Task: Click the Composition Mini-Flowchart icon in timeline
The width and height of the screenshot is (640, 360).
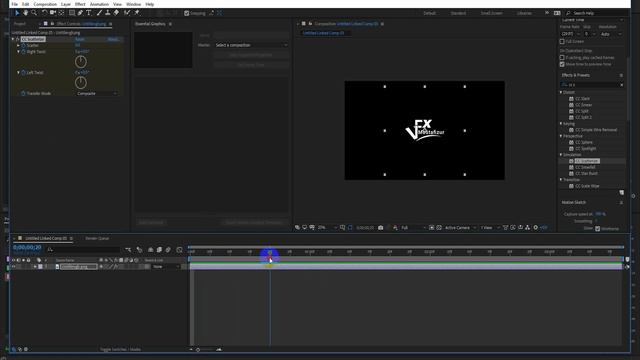Action: 129,250
